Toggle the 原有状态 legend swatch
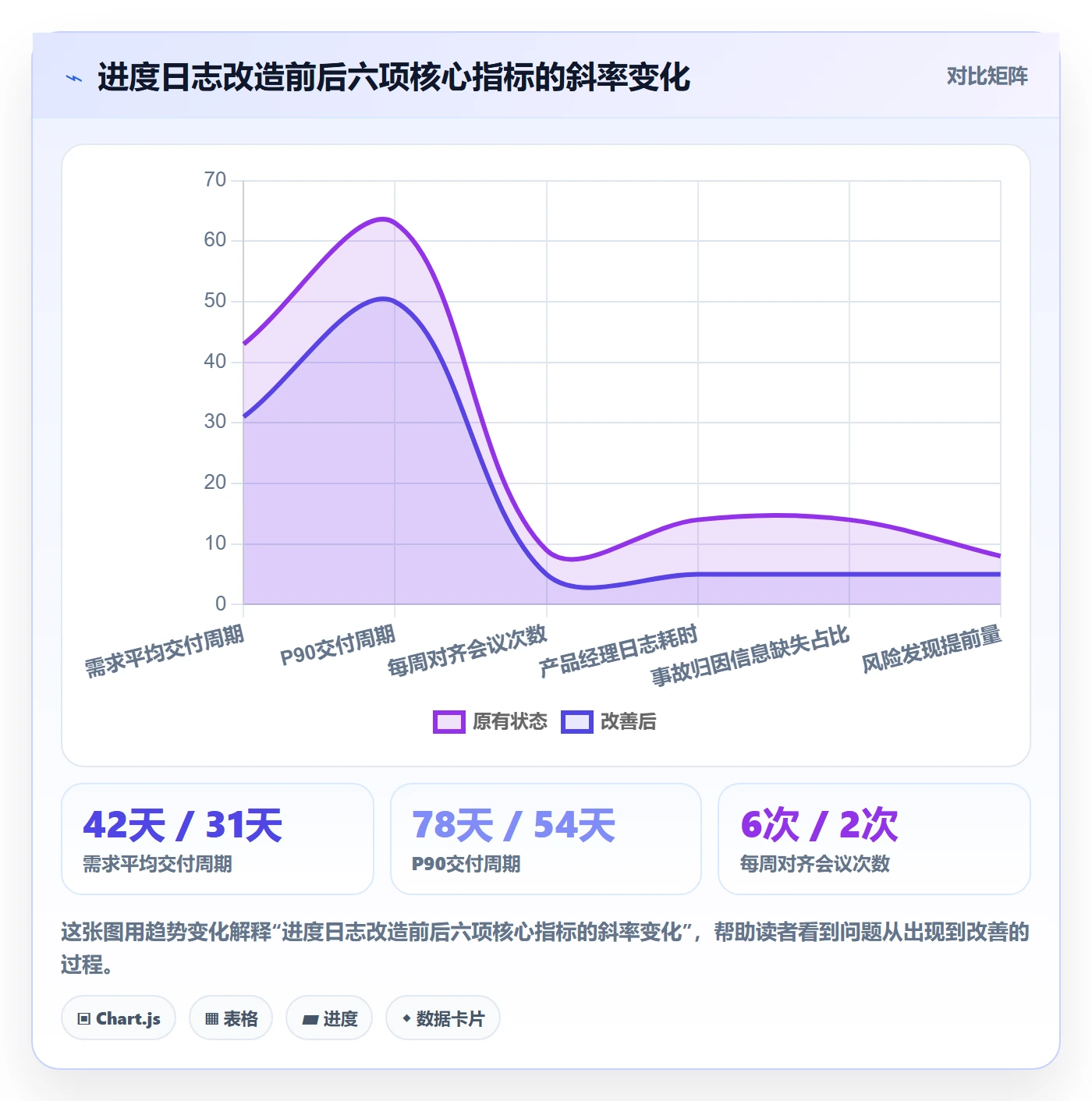Image resolution: width=1092 pixels, height=1101 pixels. point(448,722)
